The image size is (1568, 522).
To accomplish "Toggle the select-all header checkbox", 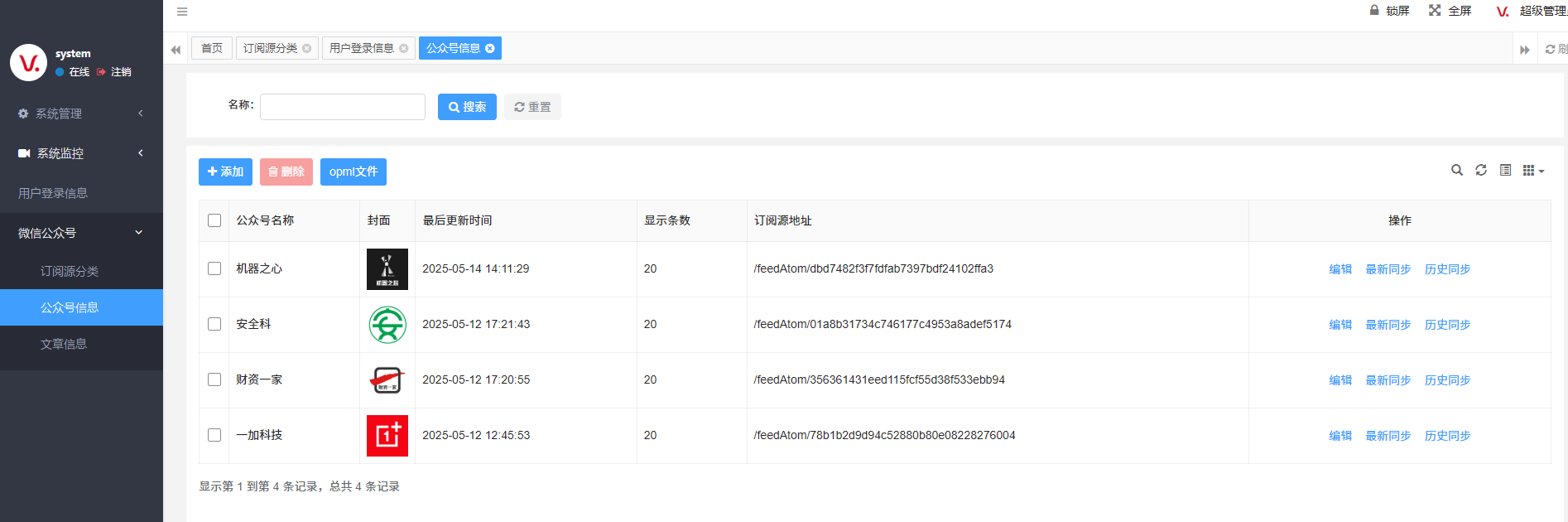I will 214,220.
